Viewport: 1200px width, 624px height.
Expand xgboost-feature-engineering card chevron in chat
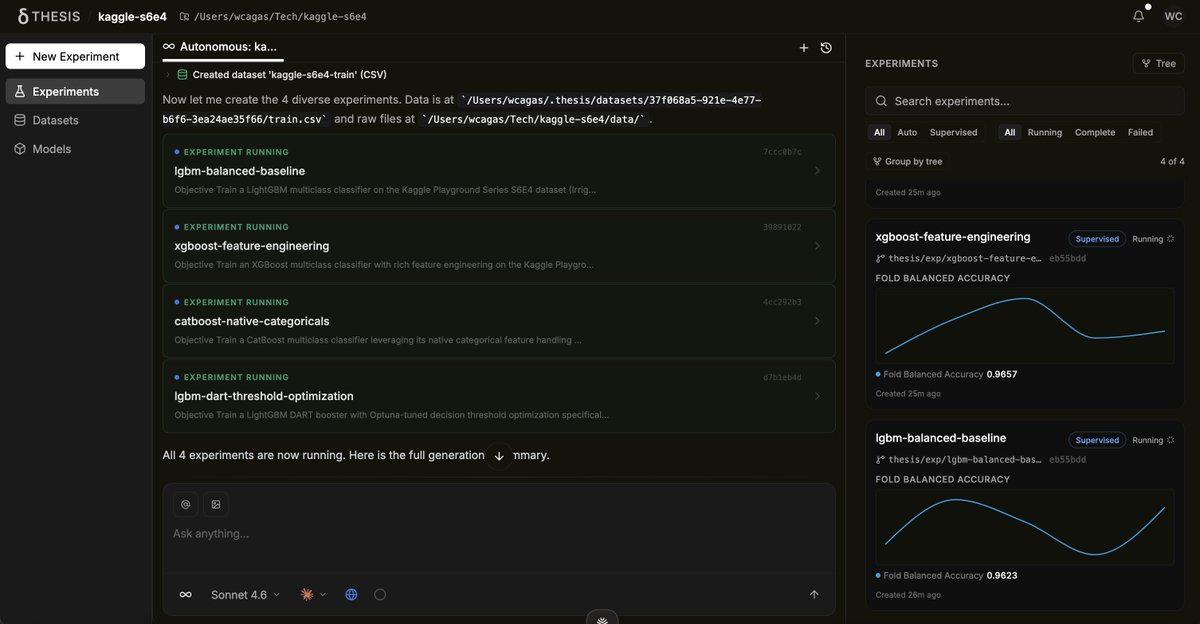tap(817, 246)
